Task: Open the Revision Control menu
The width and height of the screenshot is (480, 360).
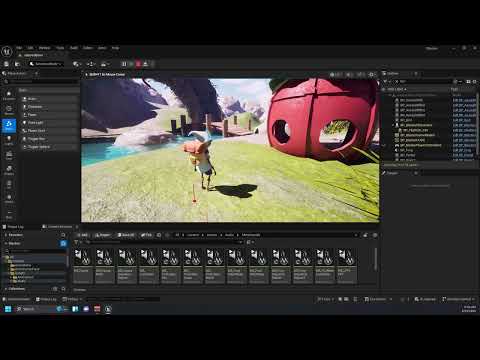Action: pyautogui.click(x=459, y=299)
